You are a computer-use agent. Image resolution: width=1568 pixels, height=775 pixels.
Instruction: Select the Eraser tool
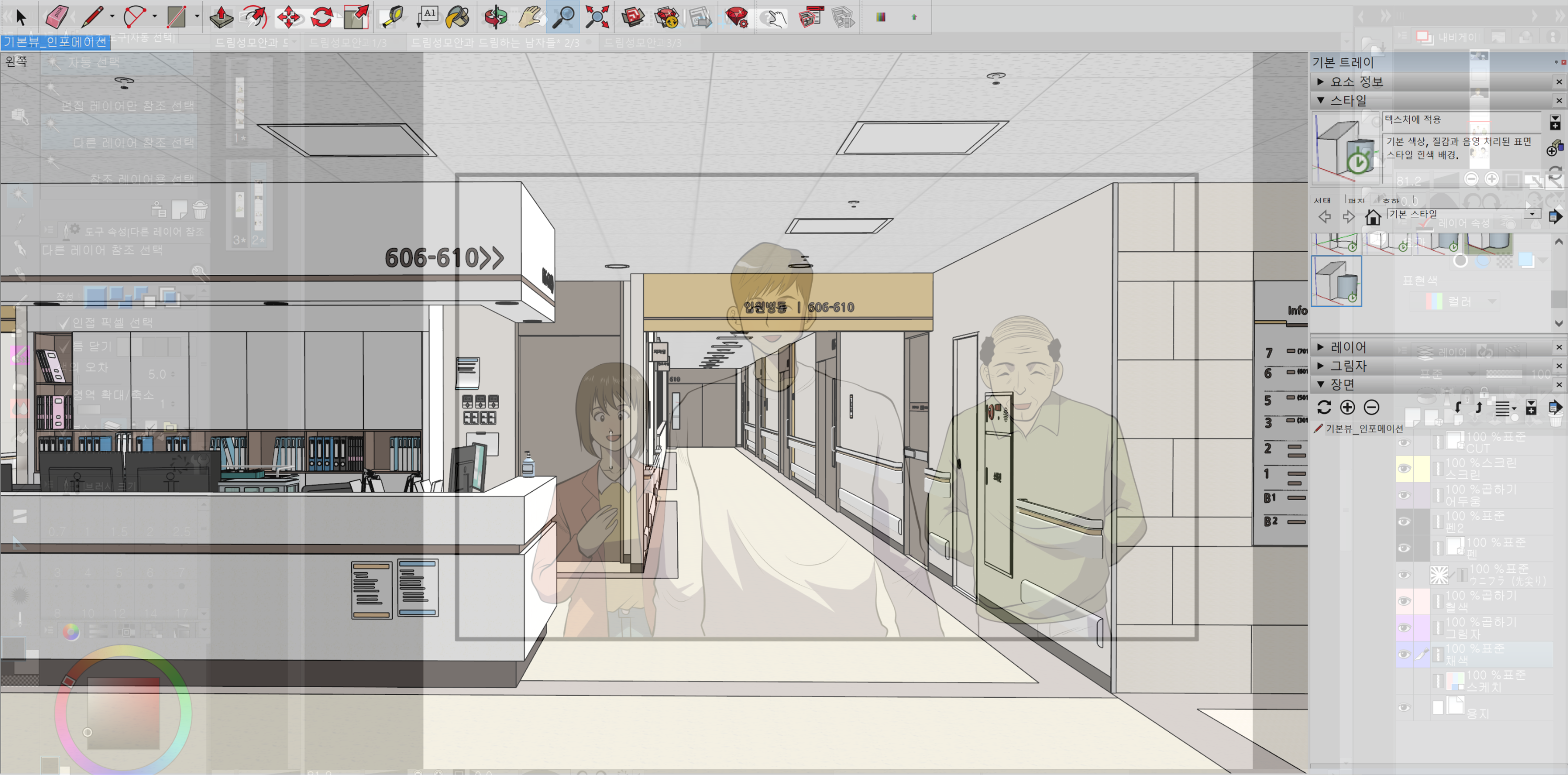(x=56, y=16)
